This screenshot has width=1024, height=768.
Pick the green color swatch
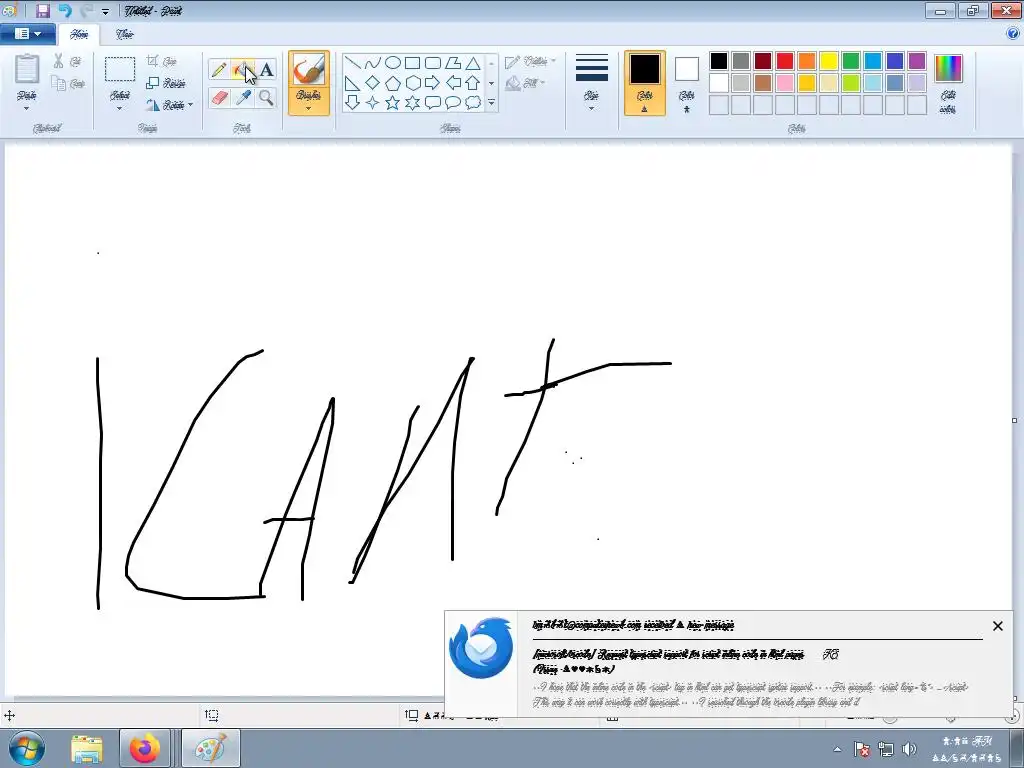point(851,61)
